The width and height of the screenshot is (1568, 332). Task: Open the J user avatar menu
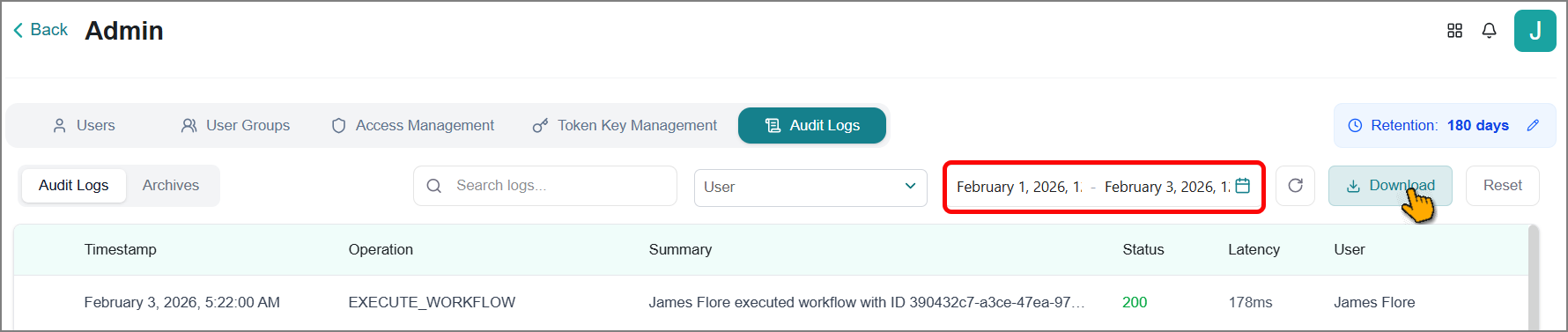click(1535, 31)
